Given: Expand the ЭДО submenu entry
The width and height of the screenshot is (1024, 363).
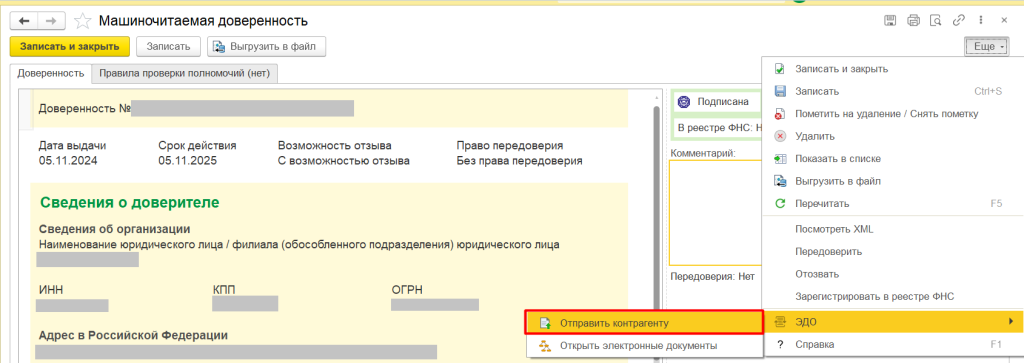Looking at the screenshot, I should tap(892, 321).
